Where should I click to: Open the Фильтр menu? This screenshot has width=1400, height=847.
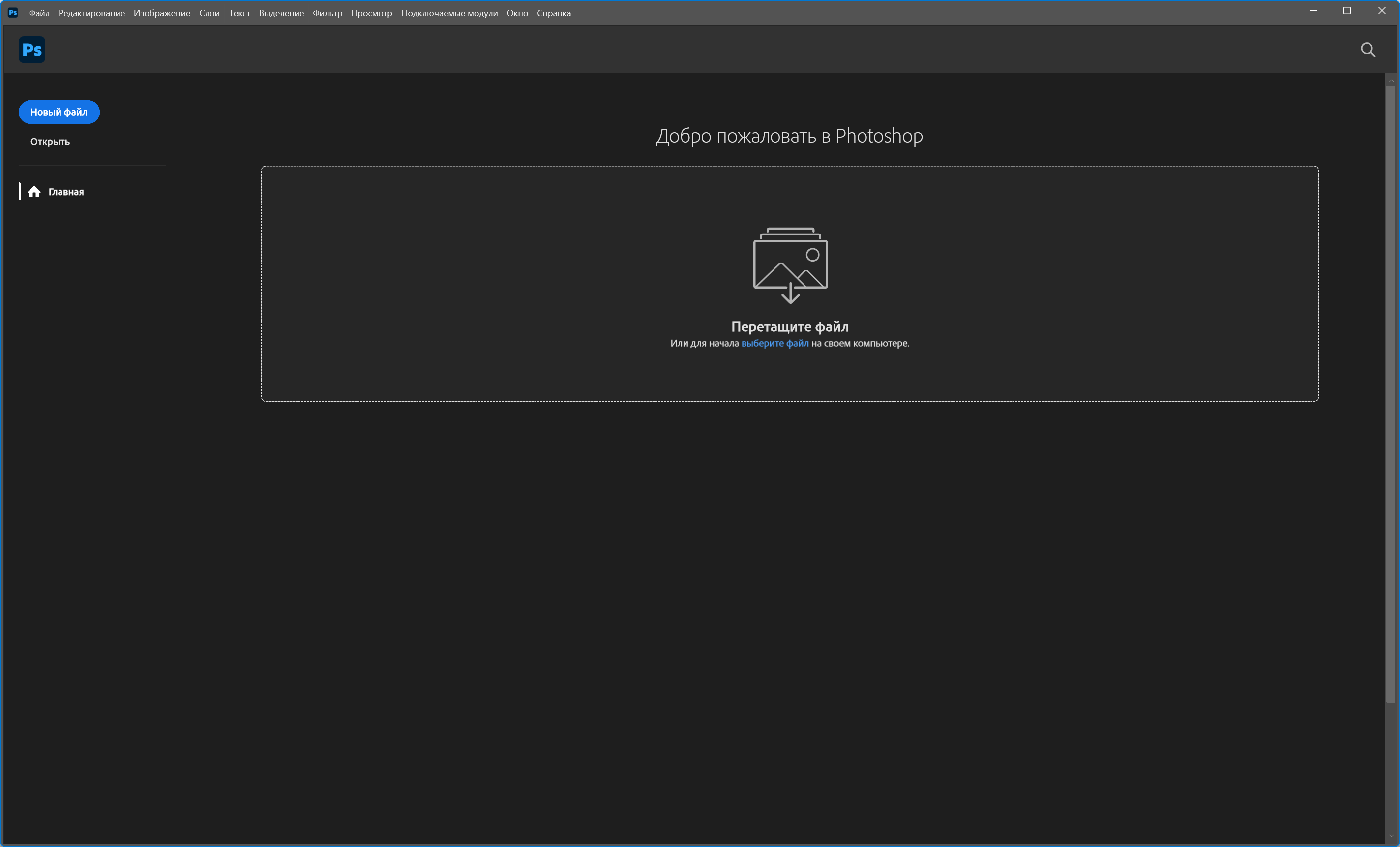pos(328,13)
